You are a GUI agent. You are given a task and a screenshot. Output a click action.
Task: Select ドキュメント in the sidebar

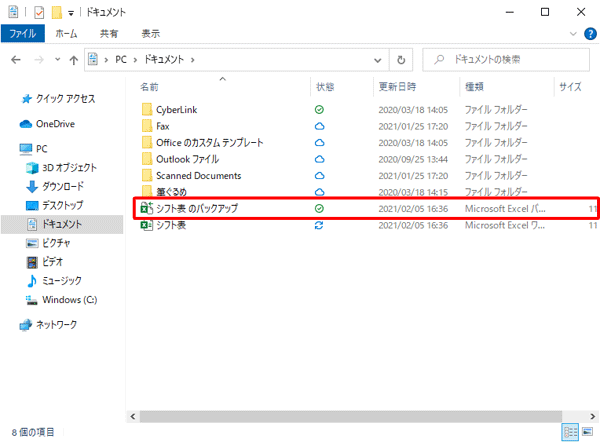click(62, 224)
